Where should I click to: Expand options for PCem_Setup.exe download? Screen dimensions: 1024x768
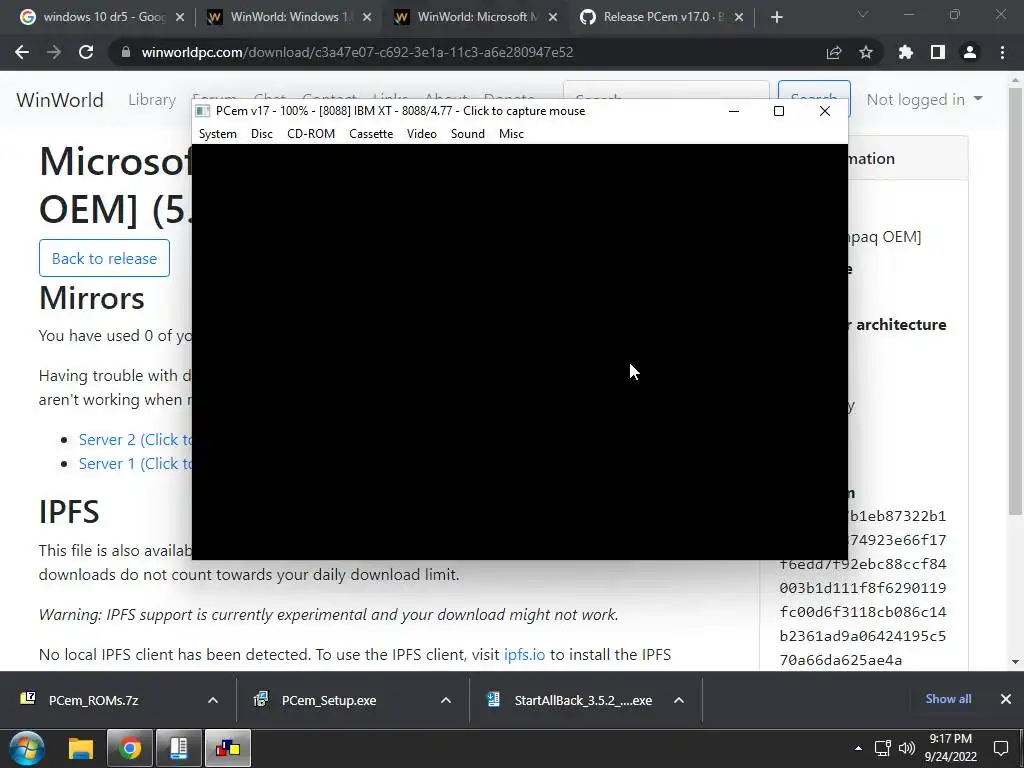pyautogui.click(x=446, y=700)
